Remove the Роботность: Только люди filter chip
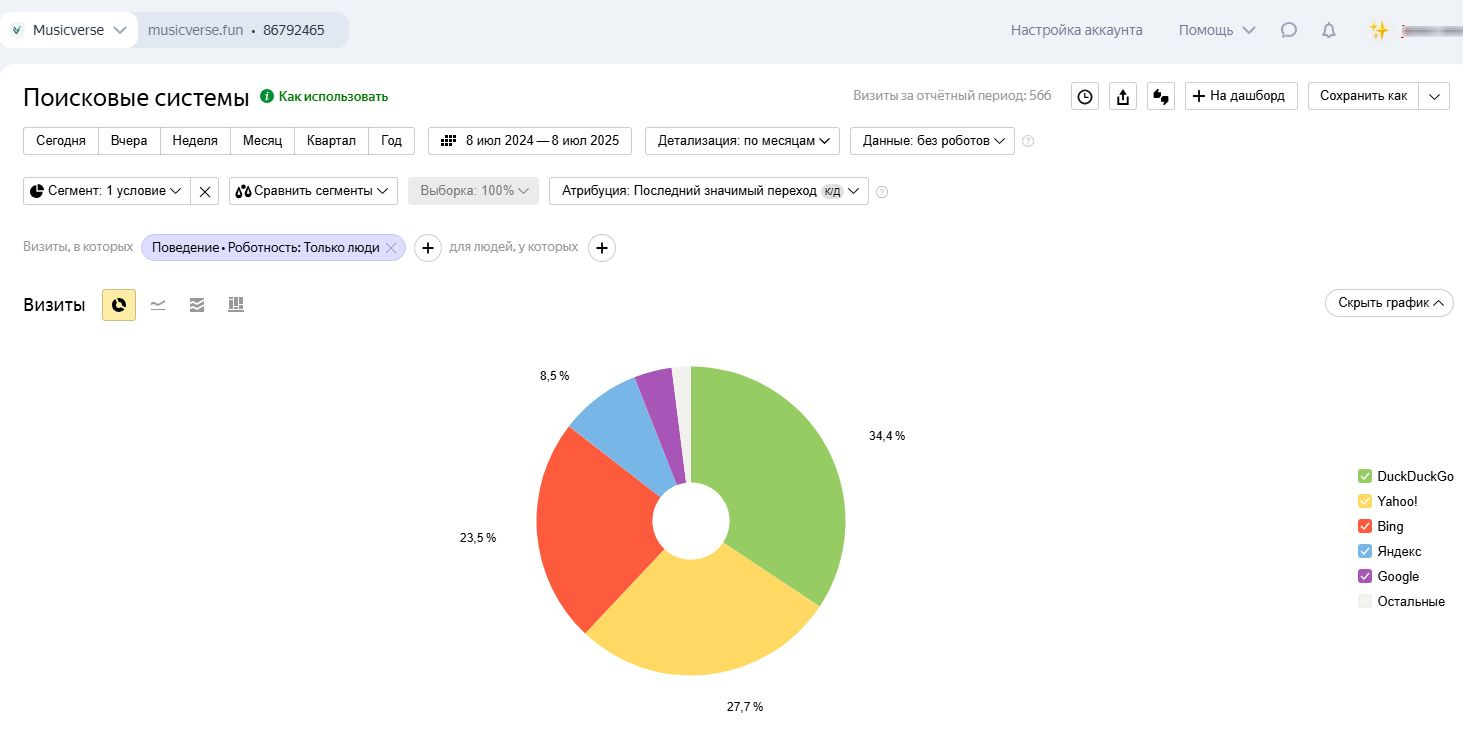Image resolution: width=1463 pixels, height=756 pixels. [391, 248]
